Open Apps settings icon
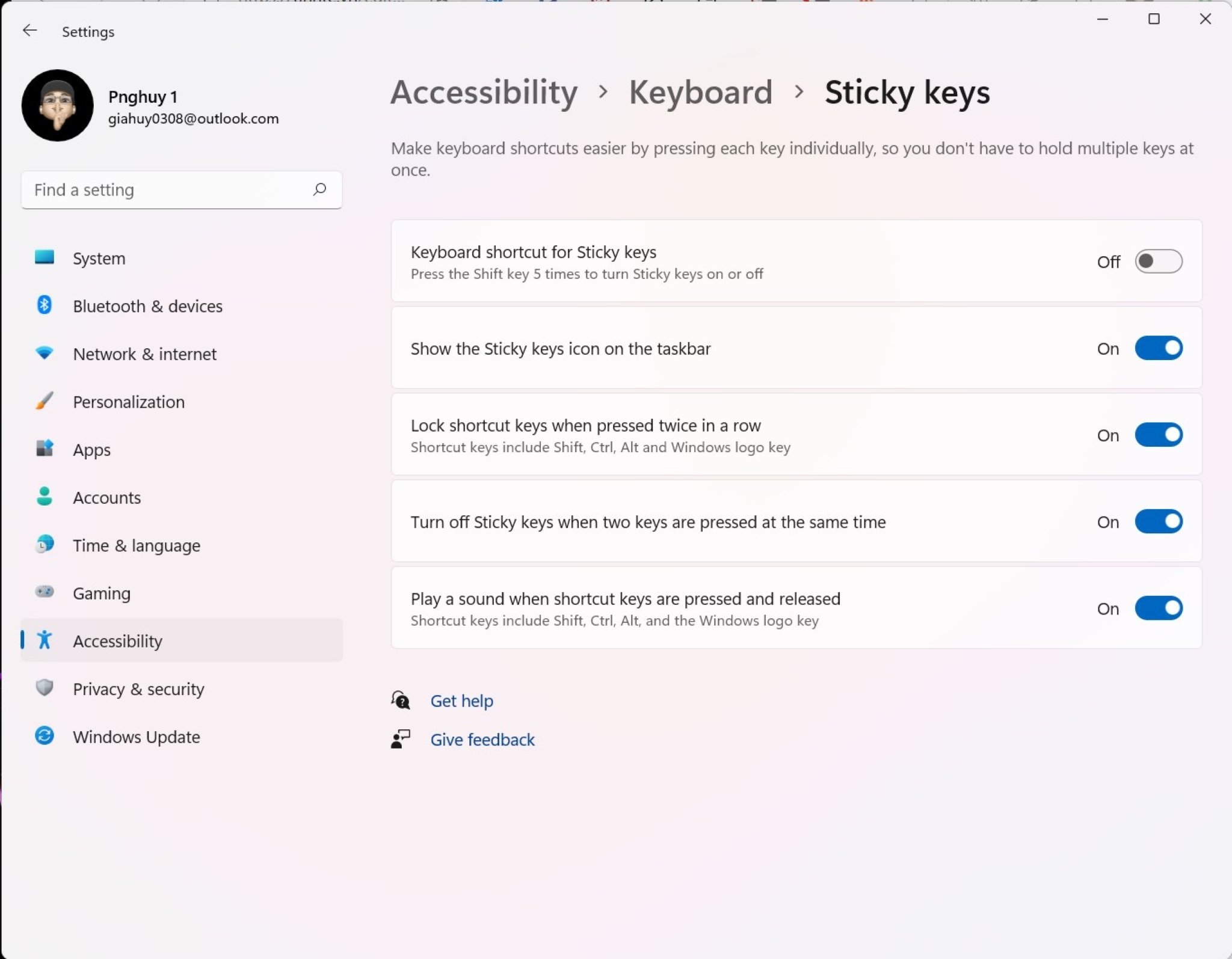 (45, 449)
